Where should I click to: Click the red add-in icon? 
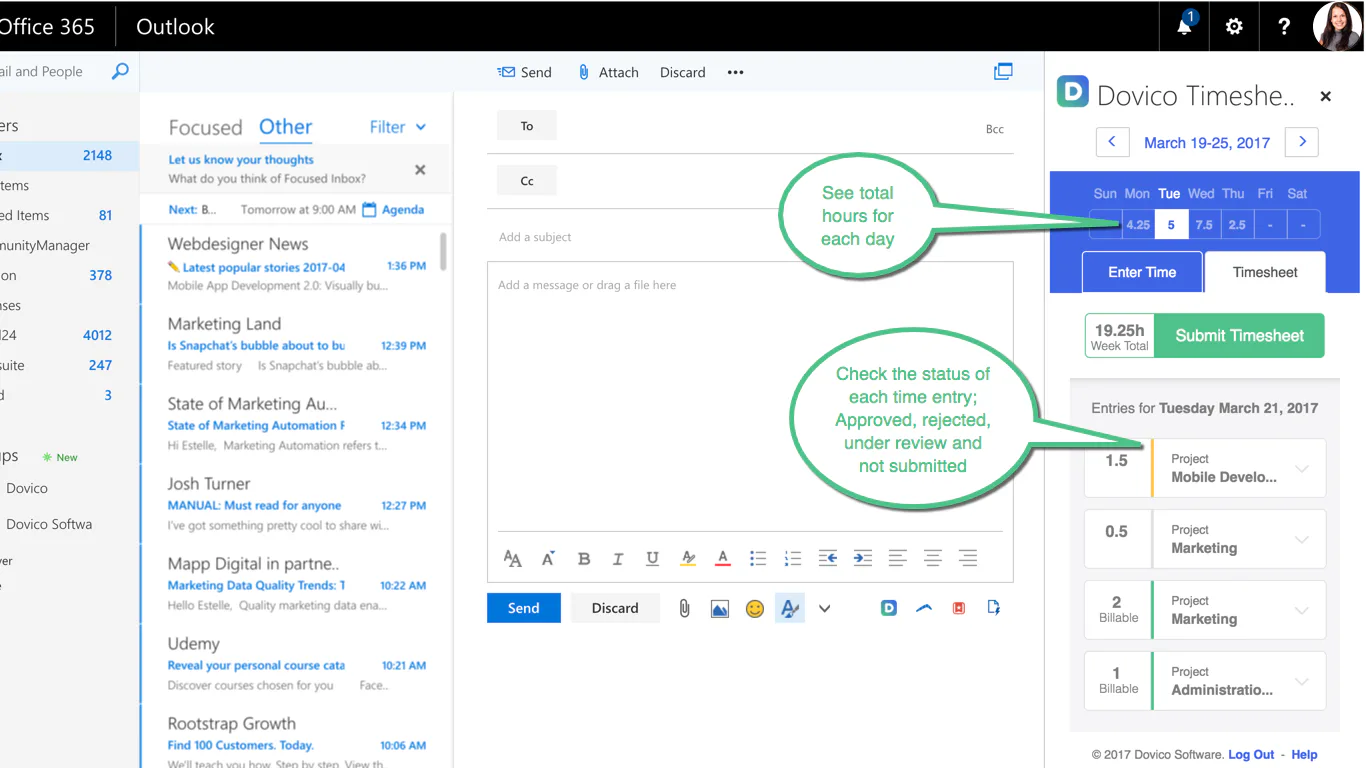tap(959, 607)
